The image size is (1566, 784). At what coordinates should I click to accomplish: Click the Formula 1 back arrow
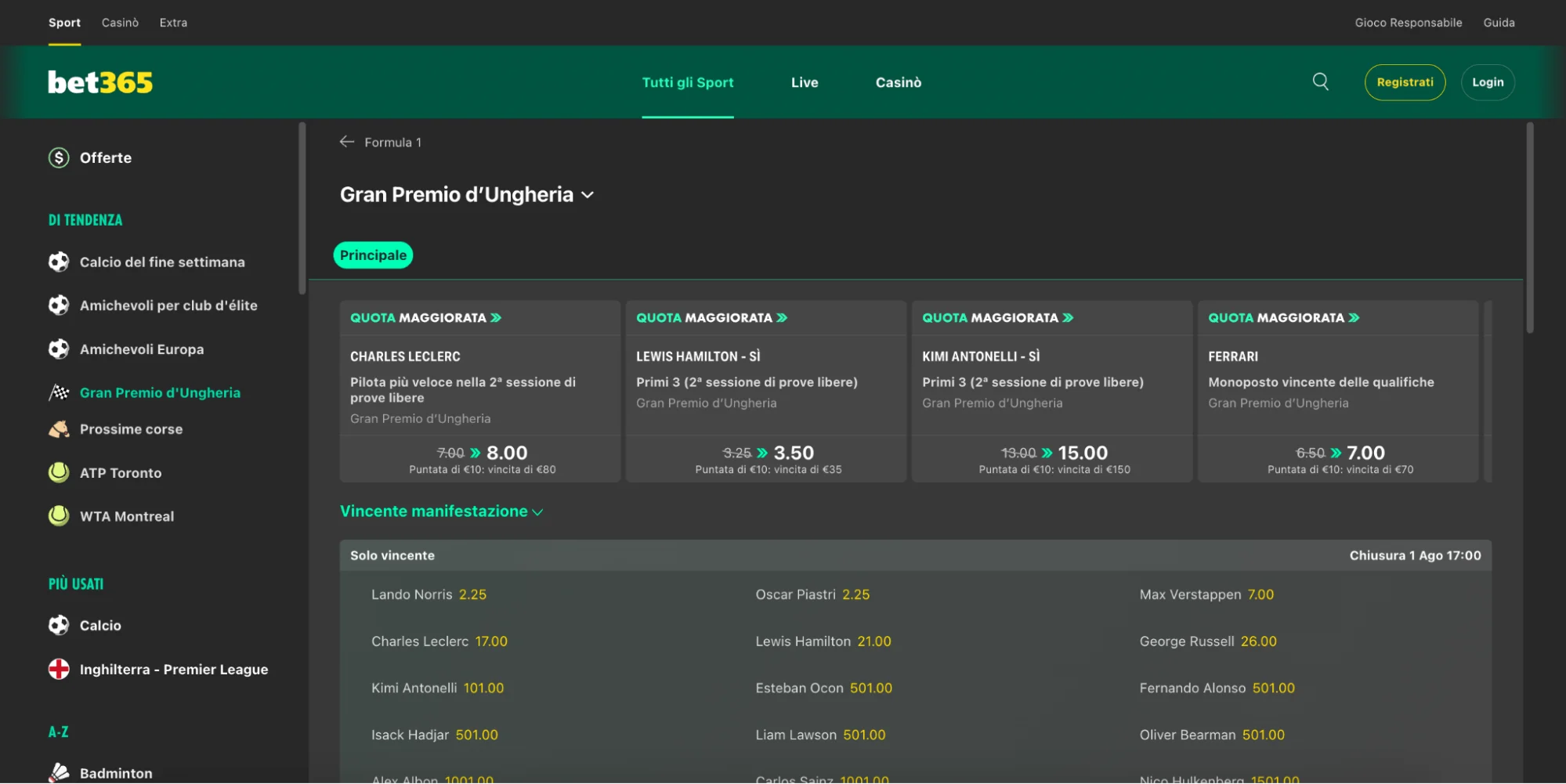click(347, 142)
